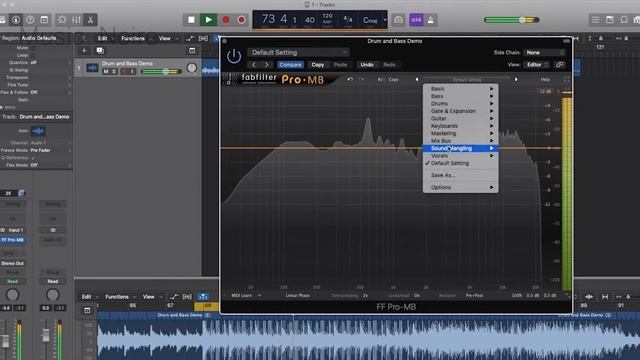The image size is (640, 360).
Task: Click the Input 1 channel slot
Action: [16, 230]
